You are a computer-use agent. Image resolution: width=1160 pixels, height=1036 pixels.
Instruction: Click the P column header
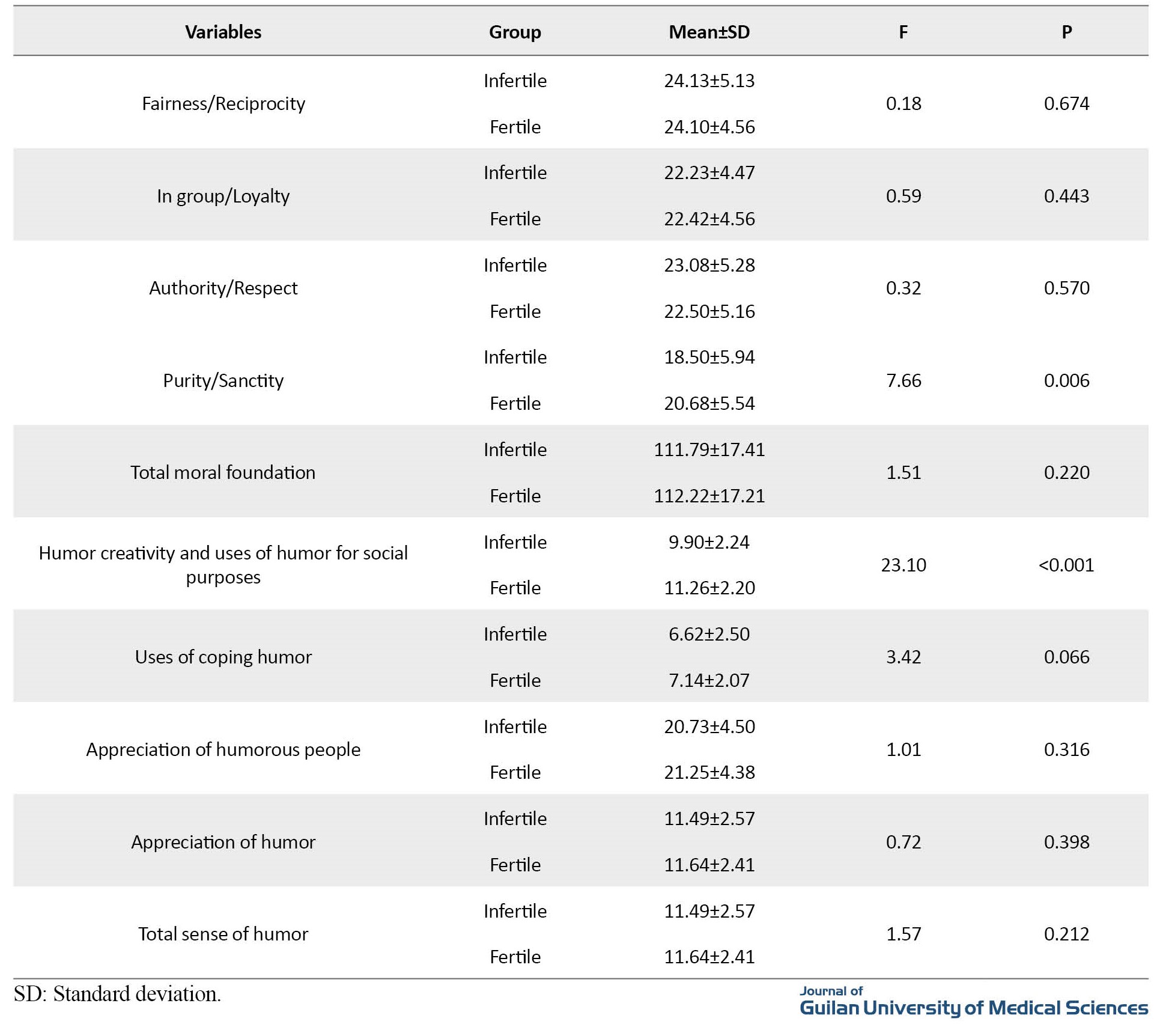pyautogui.click(x=1066, y=32)
